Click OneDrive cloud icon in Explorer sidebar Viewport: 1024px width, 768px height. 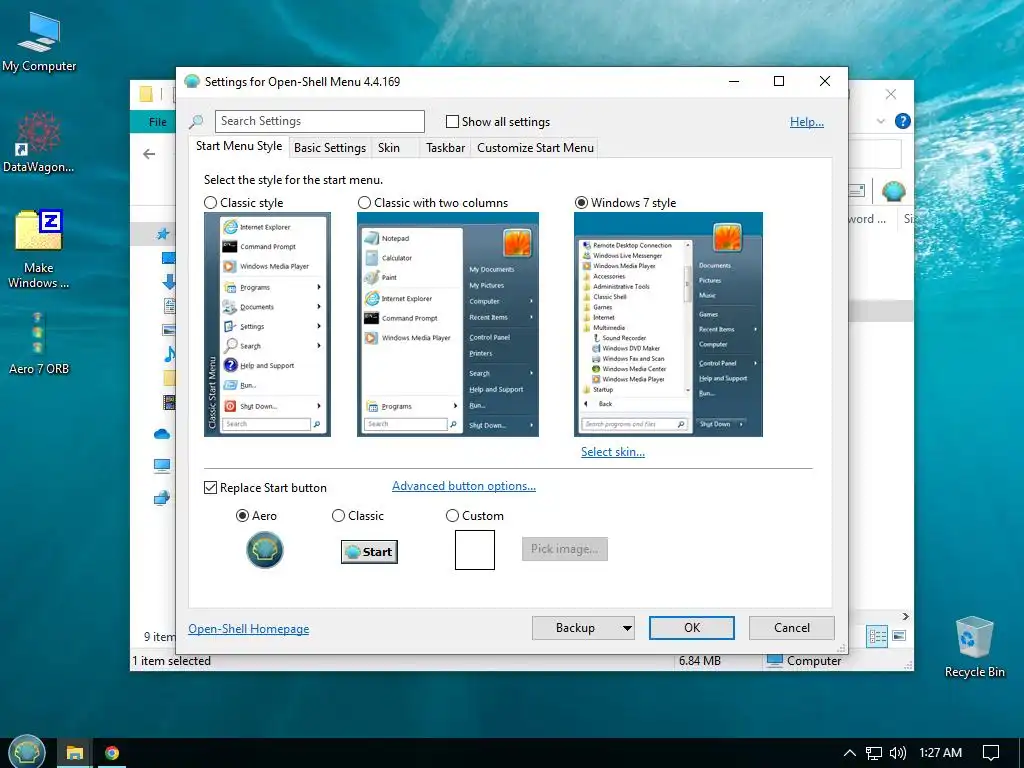pyautogui.click(x=162, y=434)
